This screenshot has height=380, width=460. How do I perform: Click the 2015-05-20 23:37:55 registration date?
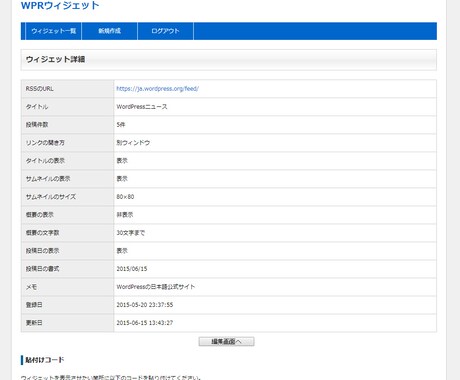pos(144,305)
